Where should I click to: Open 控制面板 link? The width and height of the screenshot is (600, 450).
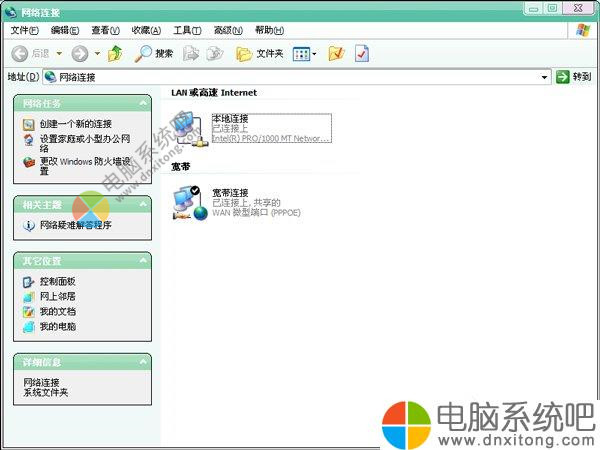pyautogui.click(x=58, y=282)
